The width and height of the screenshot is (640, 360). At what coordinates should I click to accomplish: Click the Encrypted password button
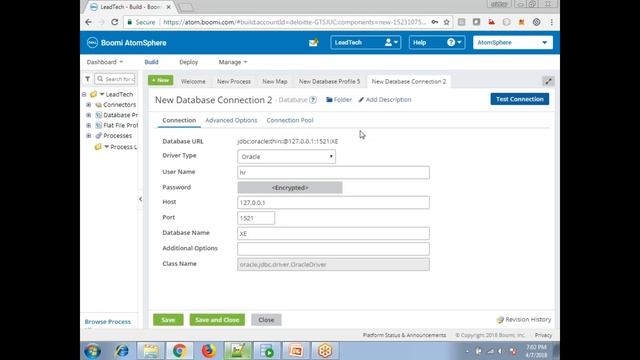pos(290,188)
